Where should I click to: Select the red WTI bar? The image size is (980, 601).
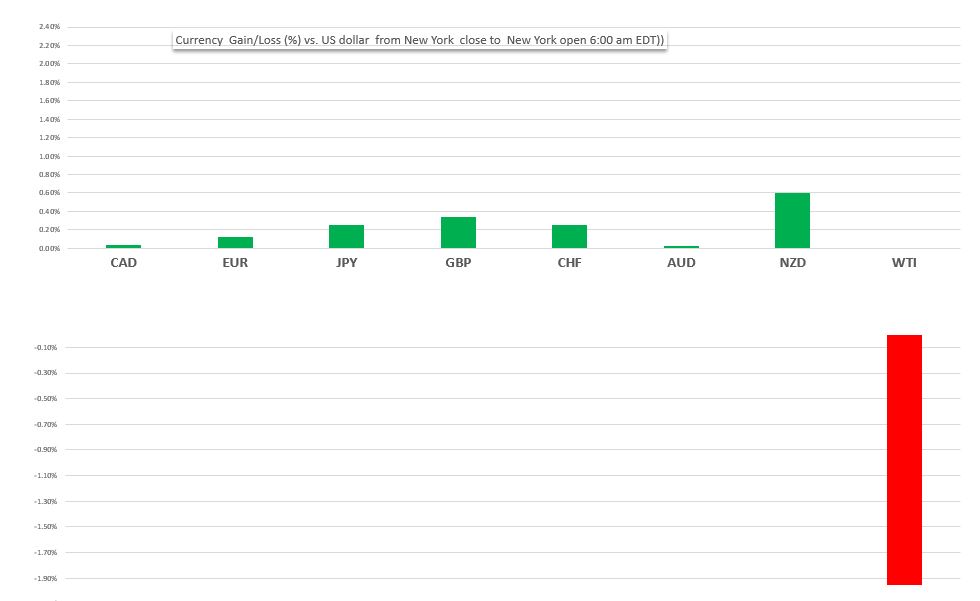click(904, 460)
